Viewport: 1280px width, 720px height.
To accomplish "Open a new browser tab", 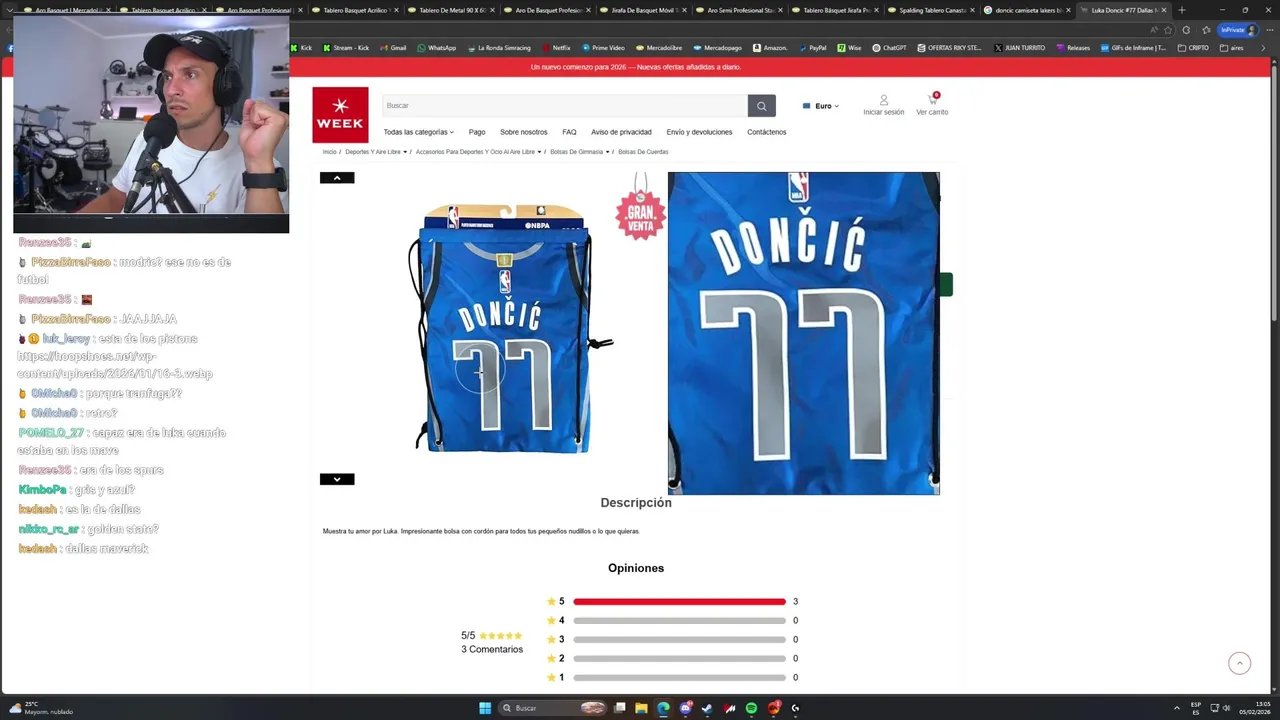I will [x=1182, y=10].
